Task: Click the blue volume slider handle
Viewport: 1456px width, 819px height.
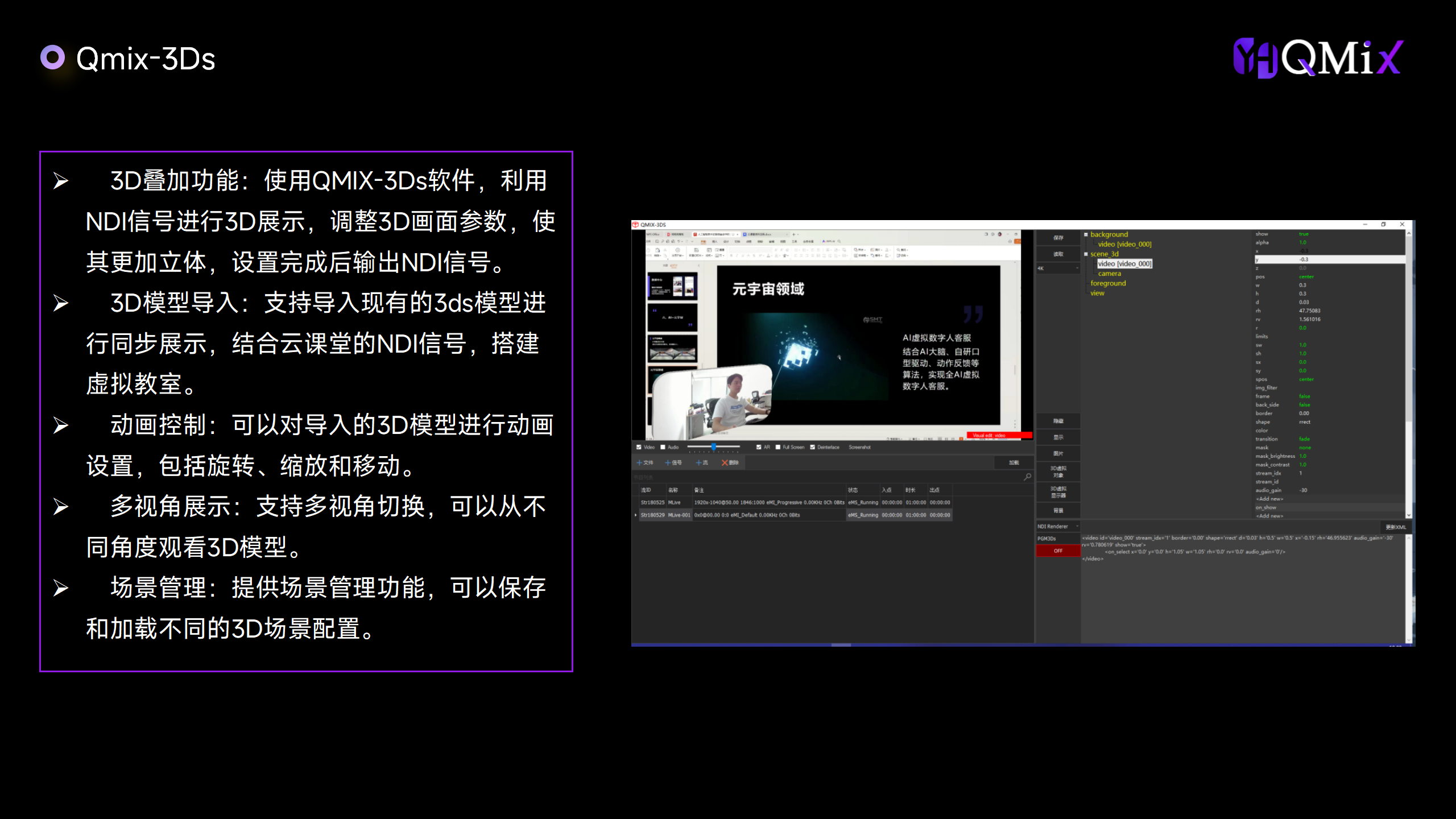Action: (713, 447)
